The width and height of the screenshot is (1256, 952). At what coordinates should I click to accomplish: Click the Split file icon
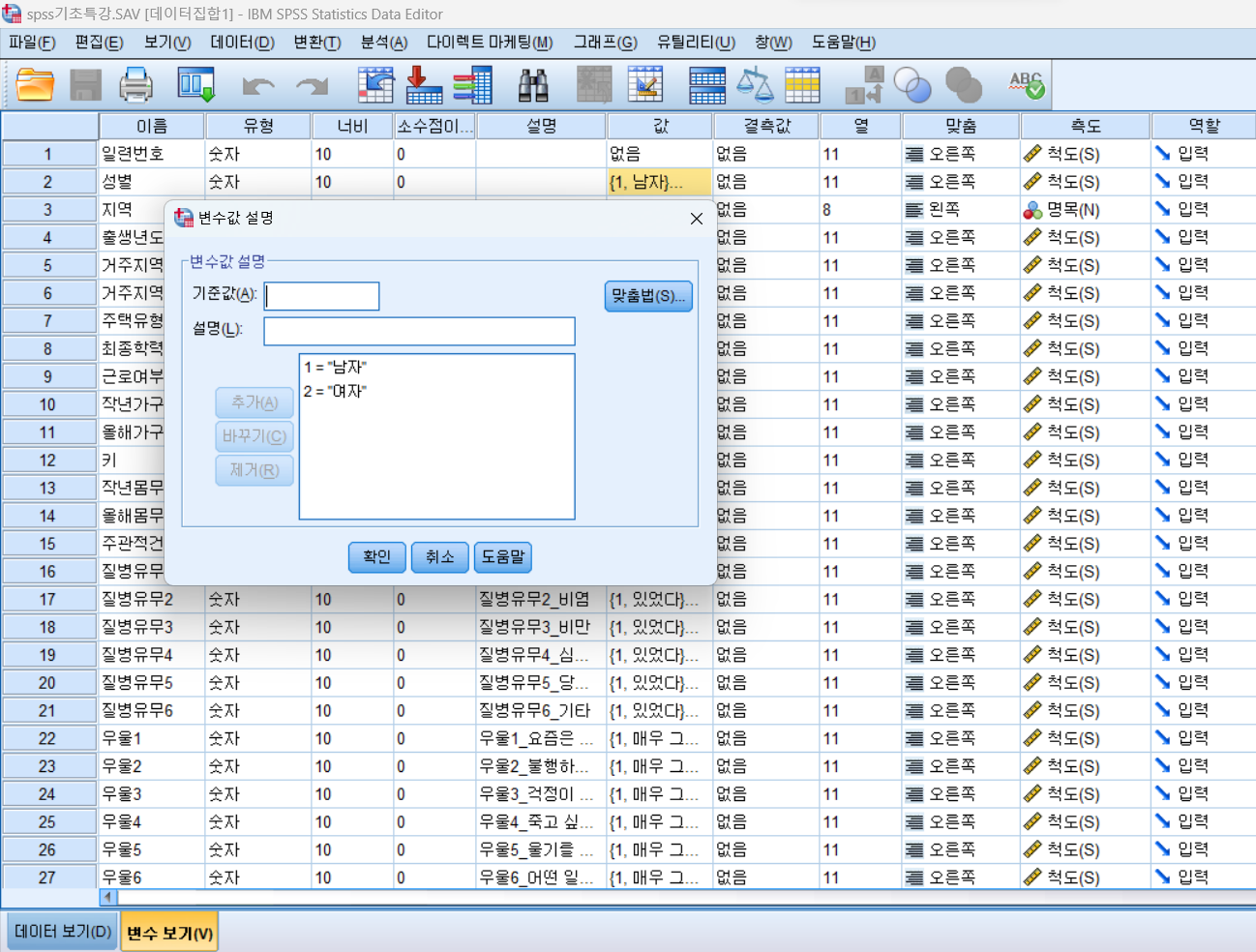point(707,85)
